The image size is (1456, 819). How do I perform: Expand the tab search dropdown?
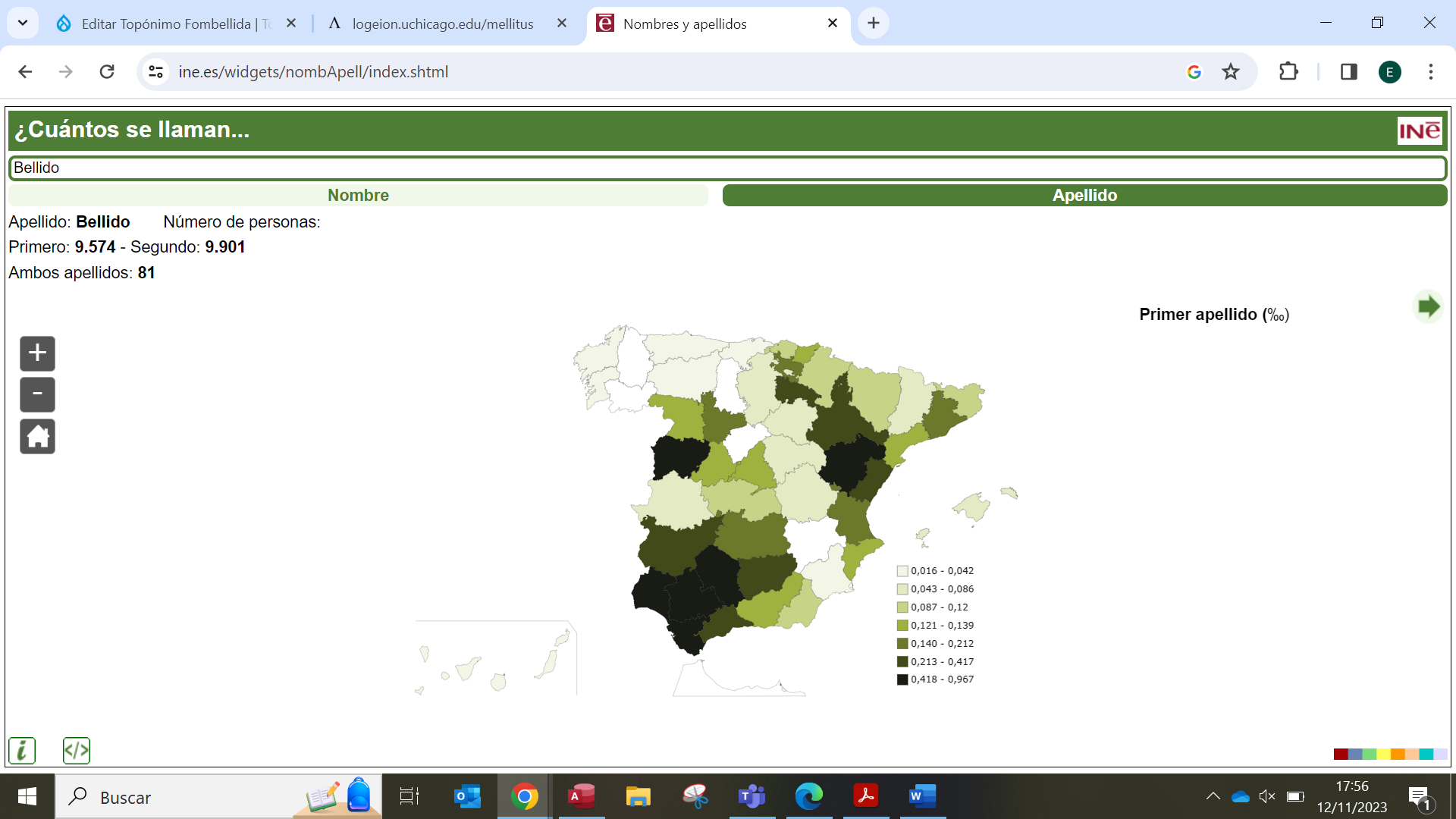tap(23, 24)
